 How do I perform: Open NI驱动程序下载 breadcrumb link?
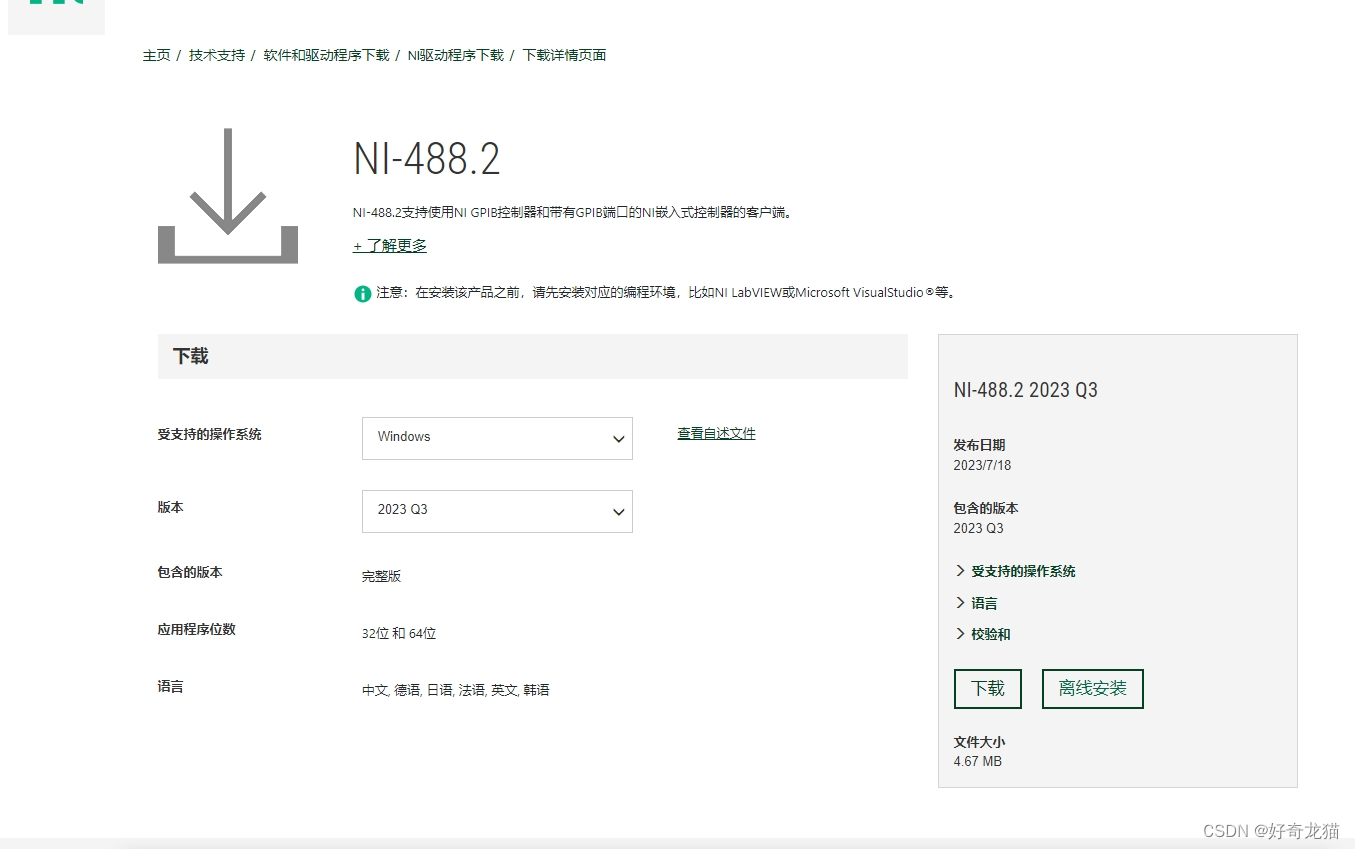tap(456, 55)
